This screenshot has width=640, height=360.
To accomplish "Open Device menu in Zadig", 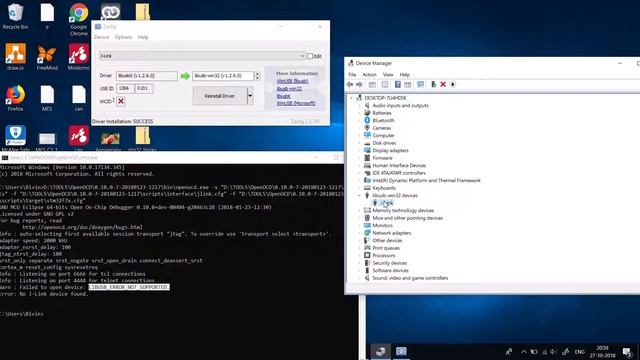I will pyautogui.click(x=101, y=37).
